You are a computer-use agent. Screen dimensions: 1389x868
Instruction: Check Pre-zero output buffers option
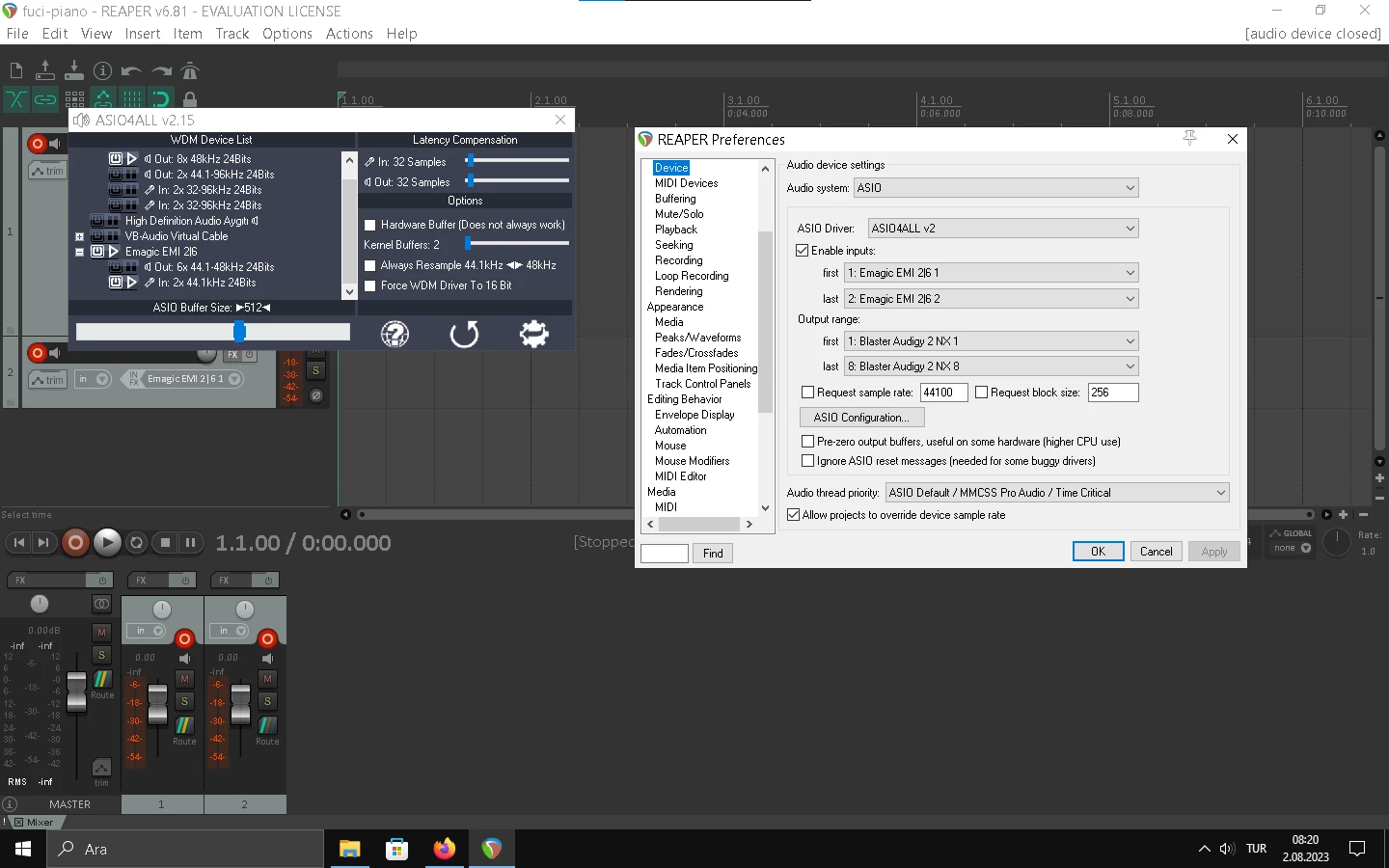(808, 442)
